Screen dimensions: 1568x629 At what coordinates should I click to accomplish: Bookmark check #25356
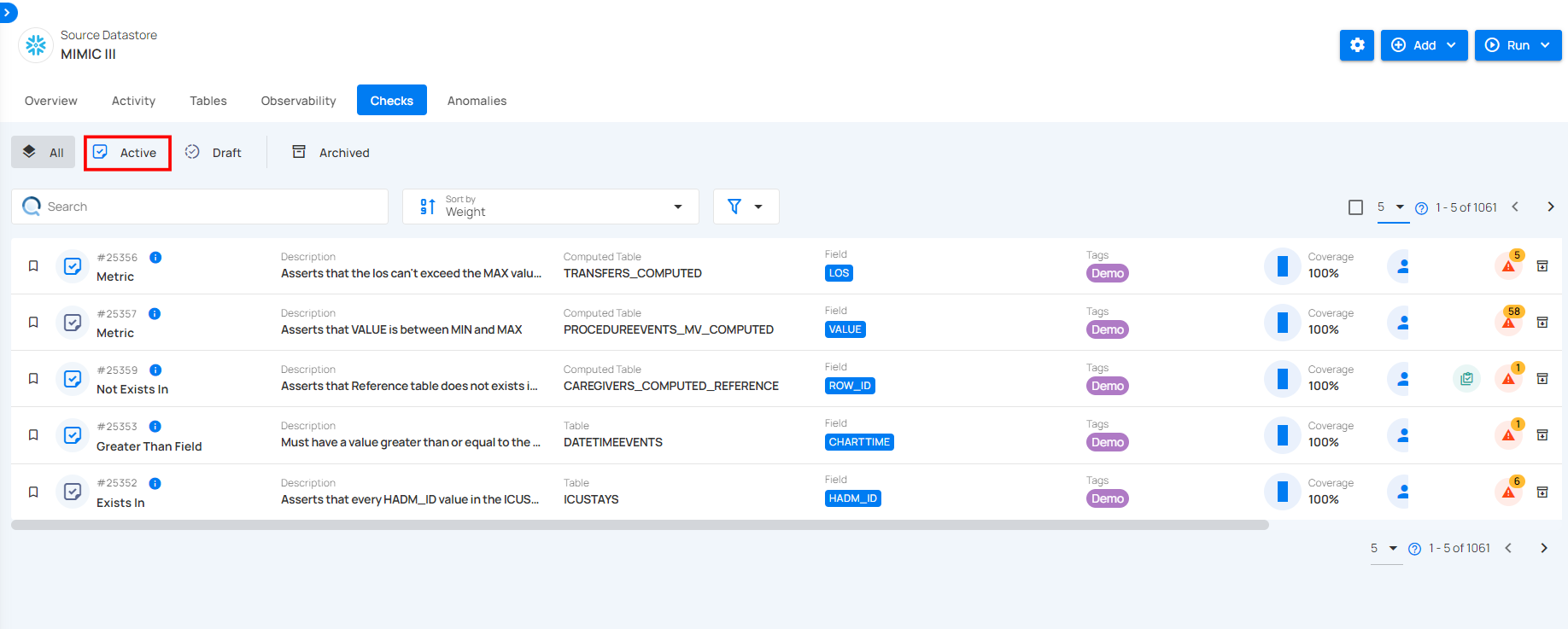coord(33,266)
